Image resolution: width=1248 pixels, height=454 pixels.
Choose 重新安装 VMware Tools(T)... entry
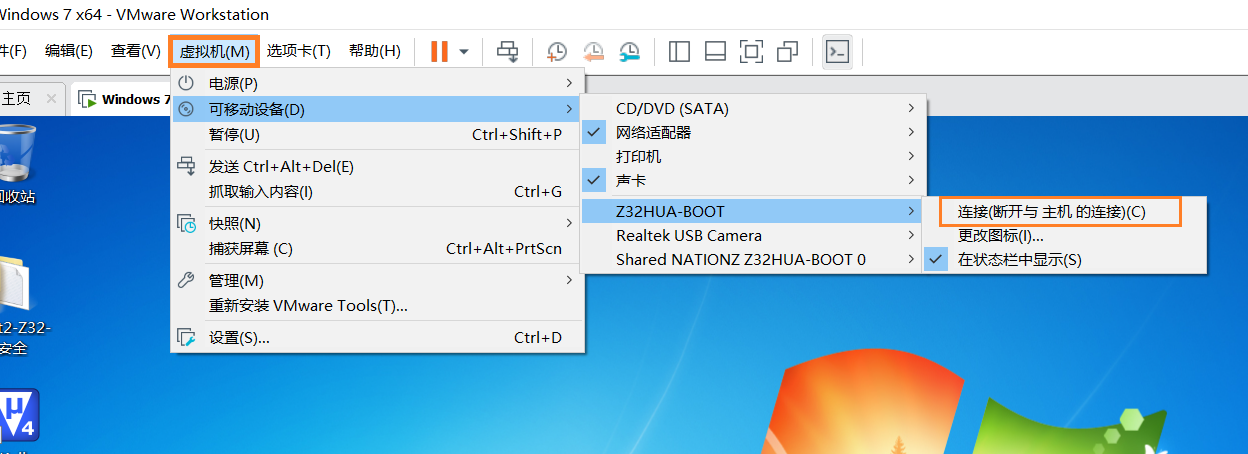377,305
